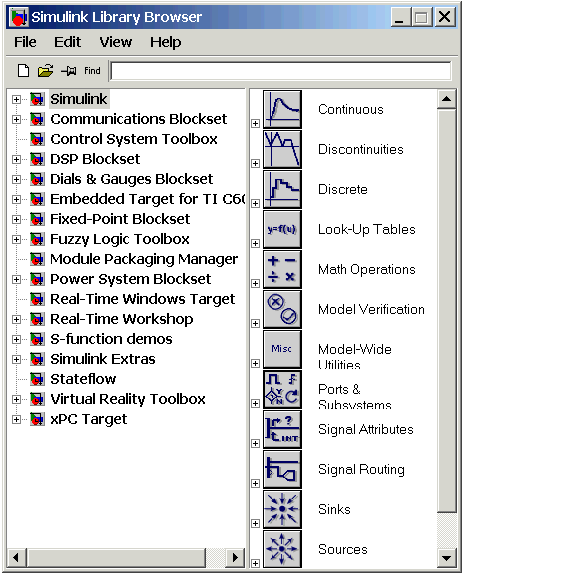Open the File menu

click(25, 42)
